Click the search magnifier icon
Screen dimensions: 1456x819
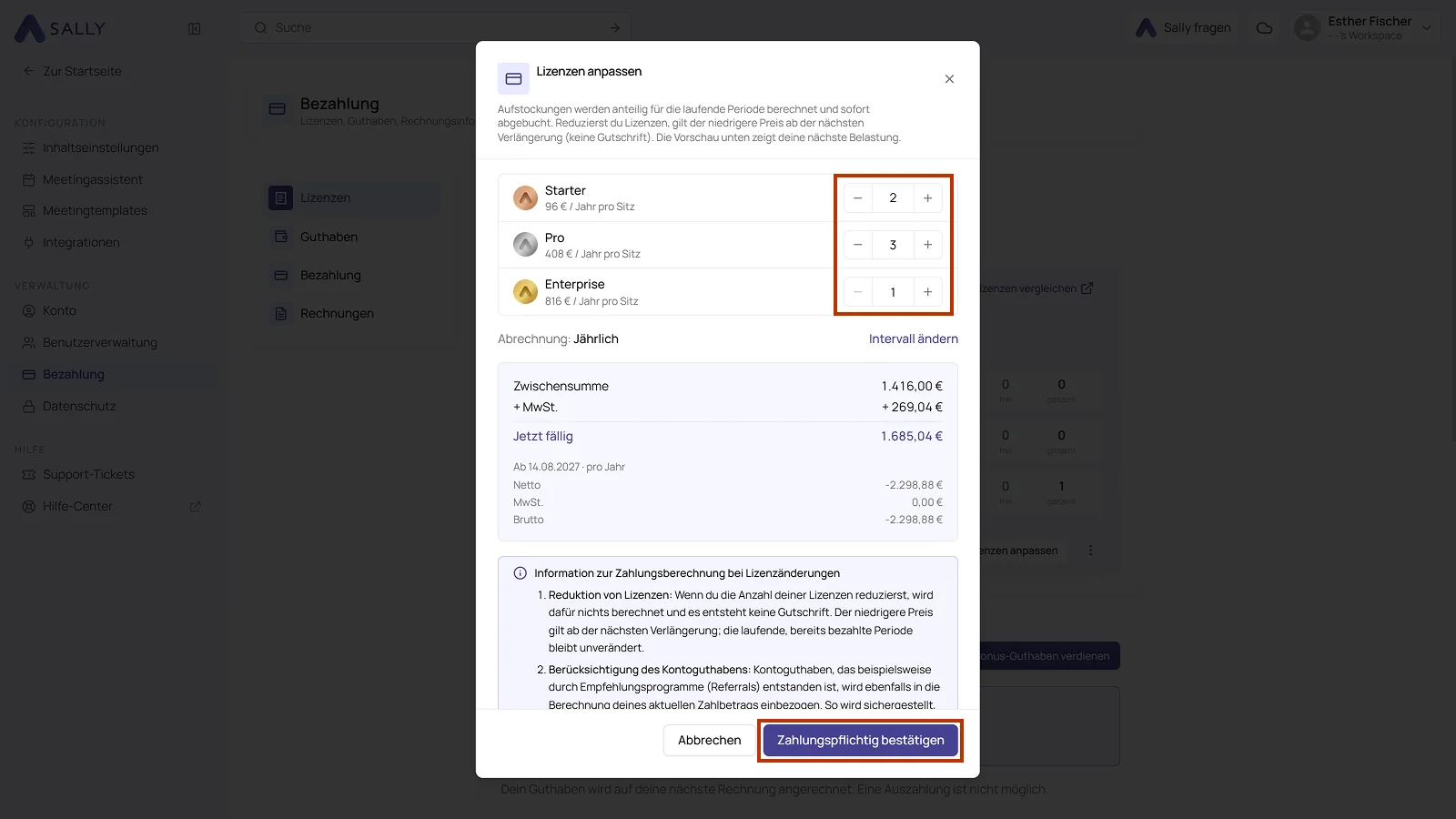pos(260,27)
